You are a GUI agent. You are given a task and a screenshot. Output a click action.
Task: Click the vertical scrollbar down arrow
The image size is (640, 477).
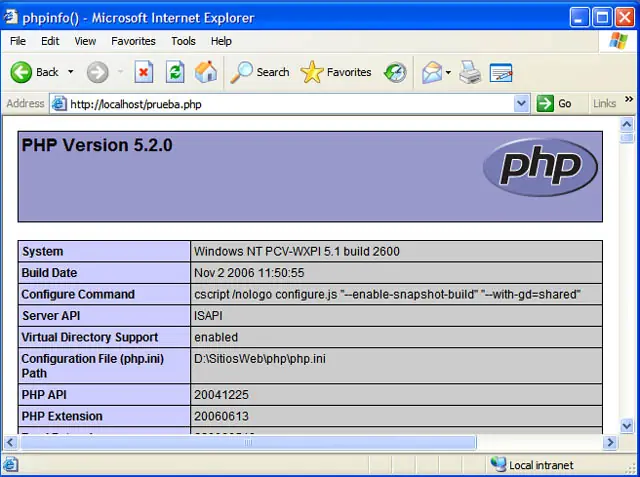pos(627,426)
